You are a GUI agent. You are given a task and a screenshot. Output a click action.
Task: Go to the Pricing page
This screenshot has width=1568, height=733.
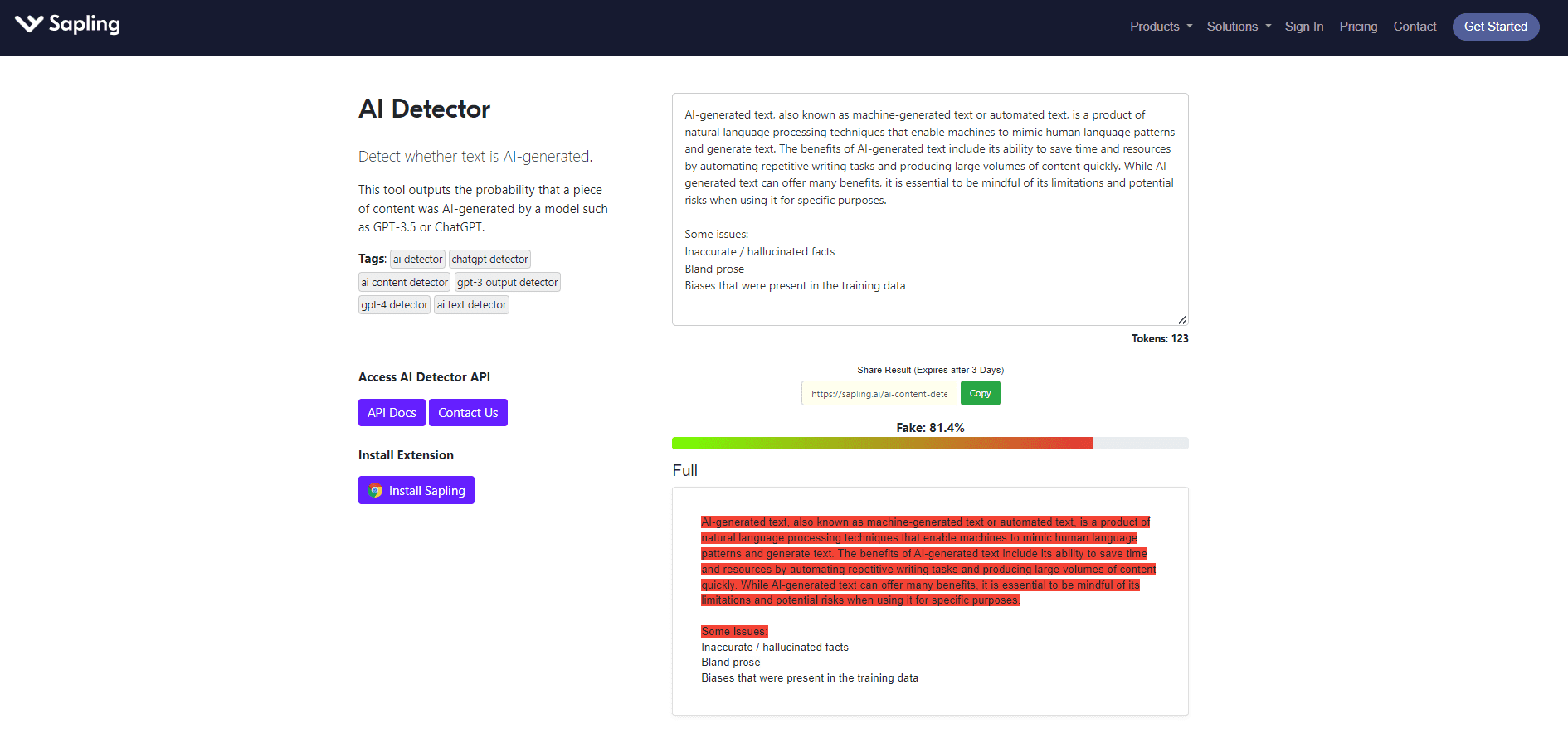point(1357,27)
